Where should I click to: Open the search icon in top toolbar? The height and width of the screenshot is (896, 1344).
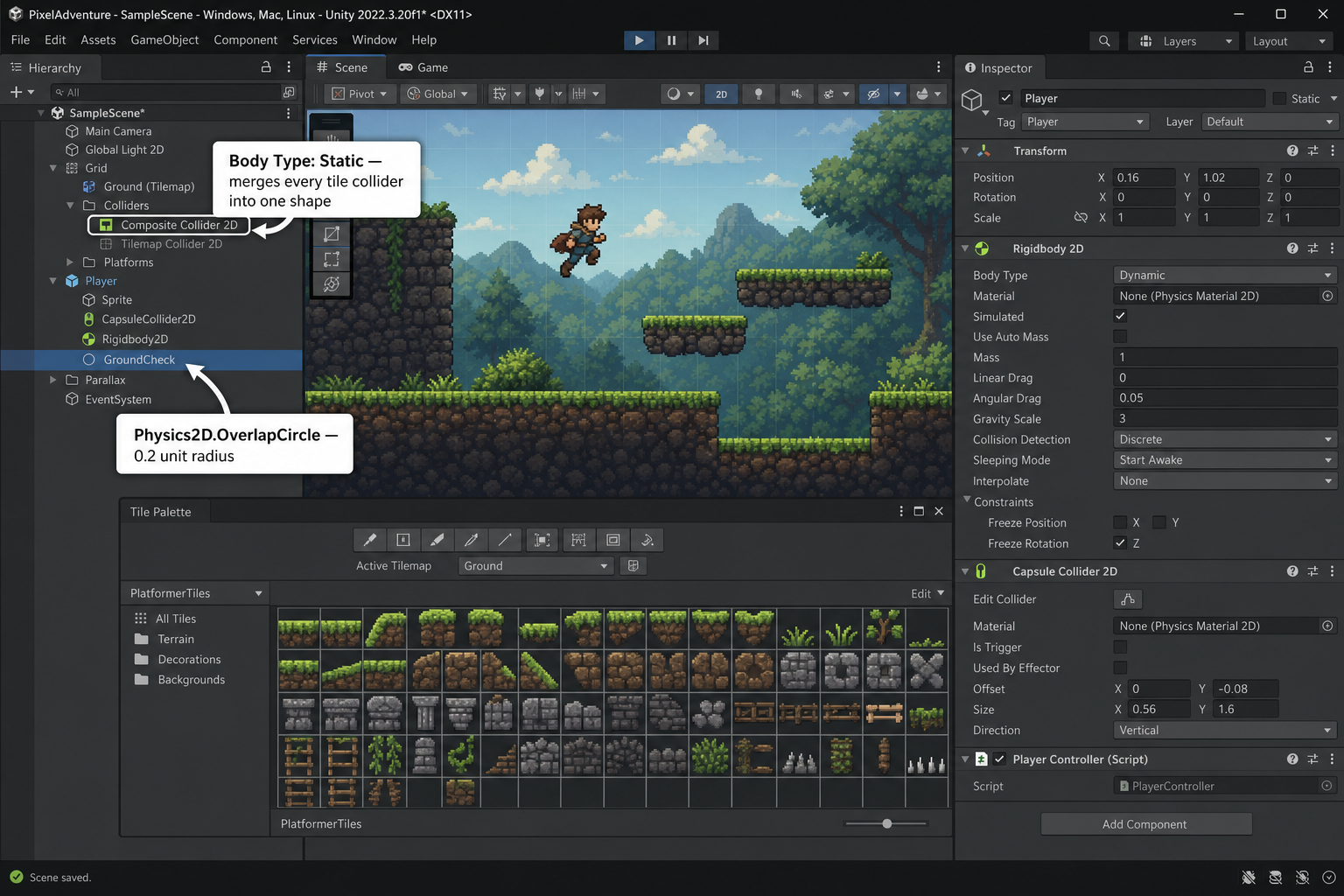pyautogui.click(x=1104, y=41)
